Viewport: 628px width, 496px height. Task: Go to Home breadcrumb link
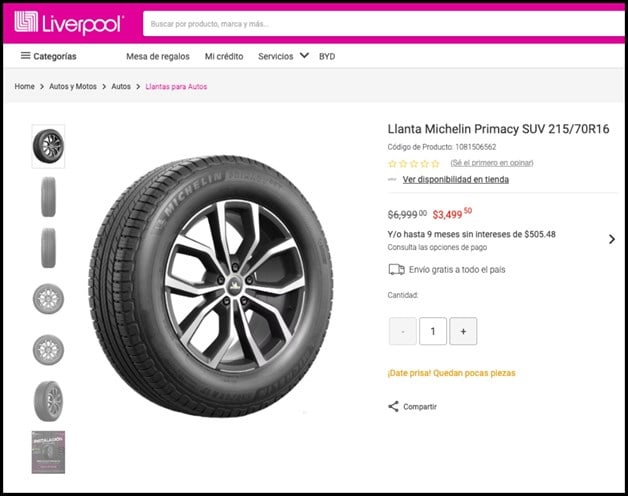(x=25, y=87)
